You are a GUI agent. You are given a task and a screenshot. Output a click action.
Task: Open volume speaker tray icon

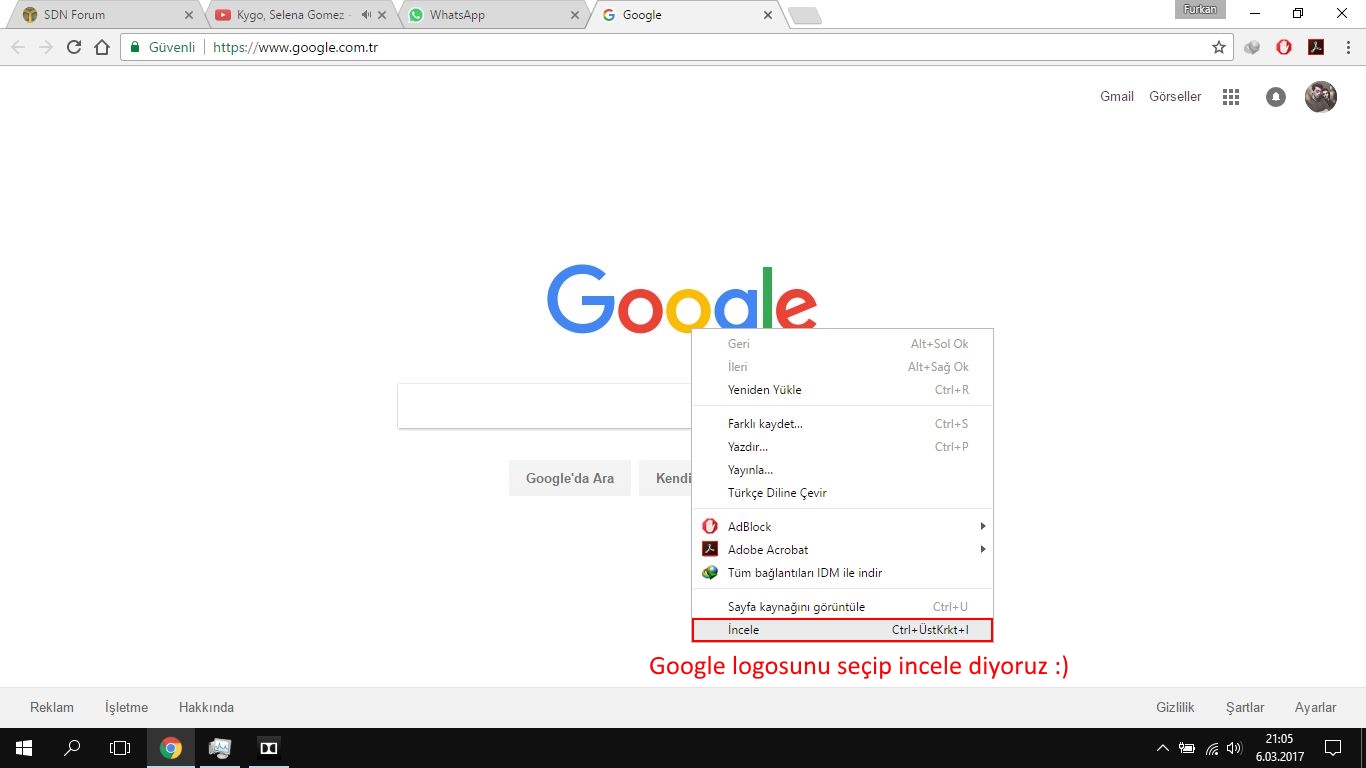pos(1234,748)
